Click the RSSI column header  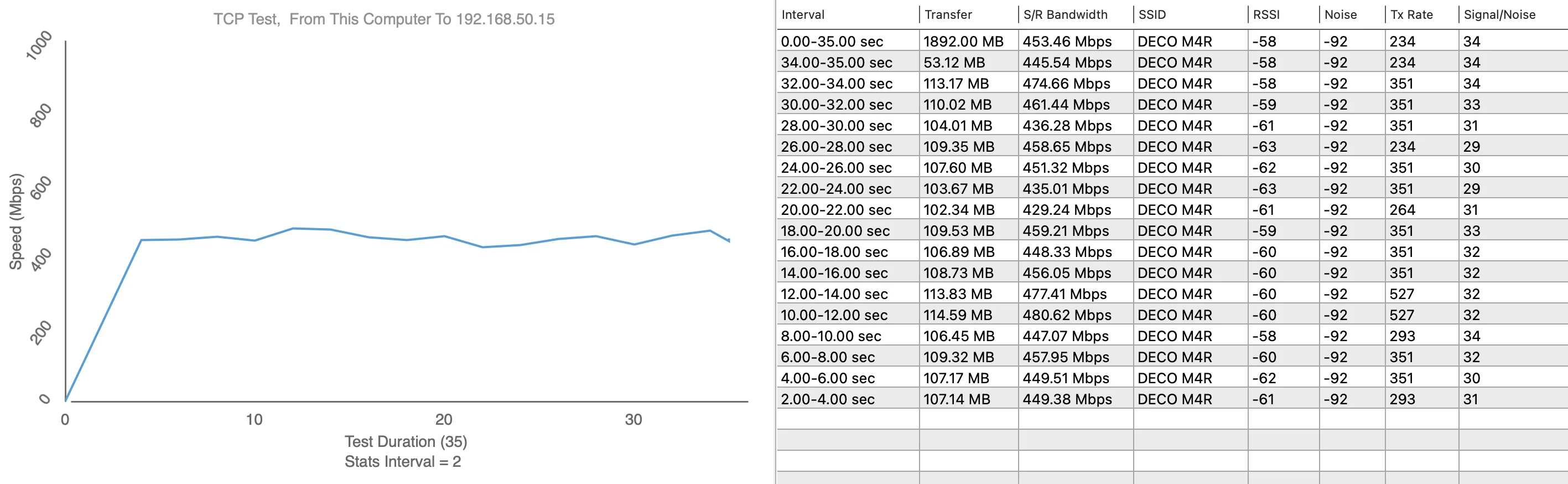pos(1266,14)
